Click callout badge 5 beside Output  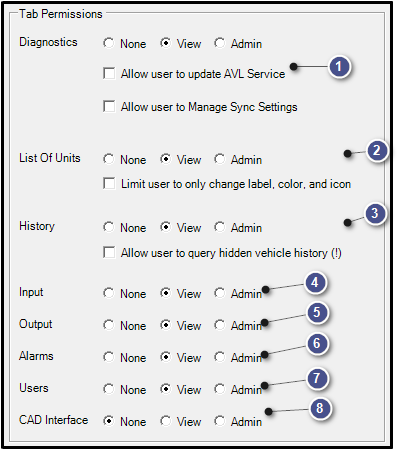[317, 312]
